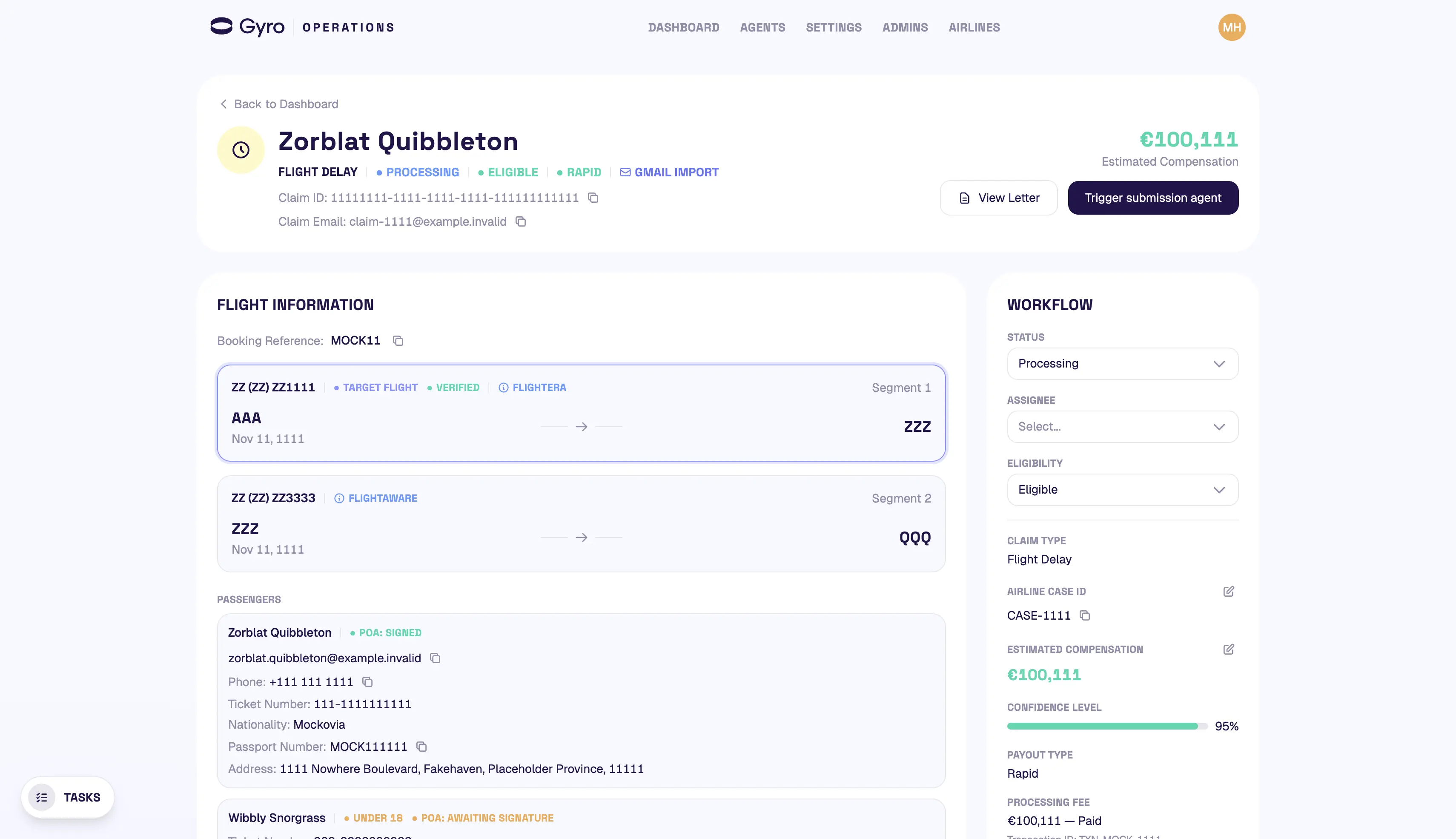The height and width of the screenshot is (839, 1456).
Task: Click the header €100,111 estimated compensation
Action: [x=1188, y=139]
